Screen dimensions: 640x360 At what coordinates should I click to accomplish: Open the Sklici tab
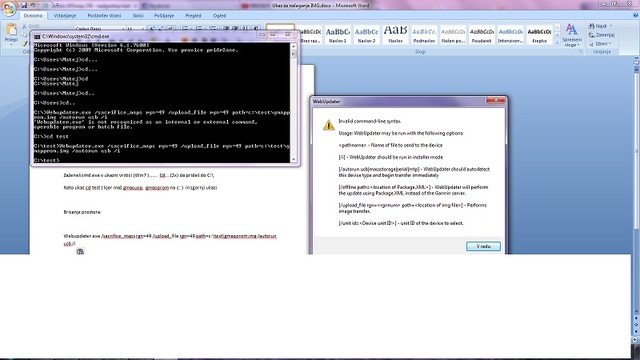138,16
